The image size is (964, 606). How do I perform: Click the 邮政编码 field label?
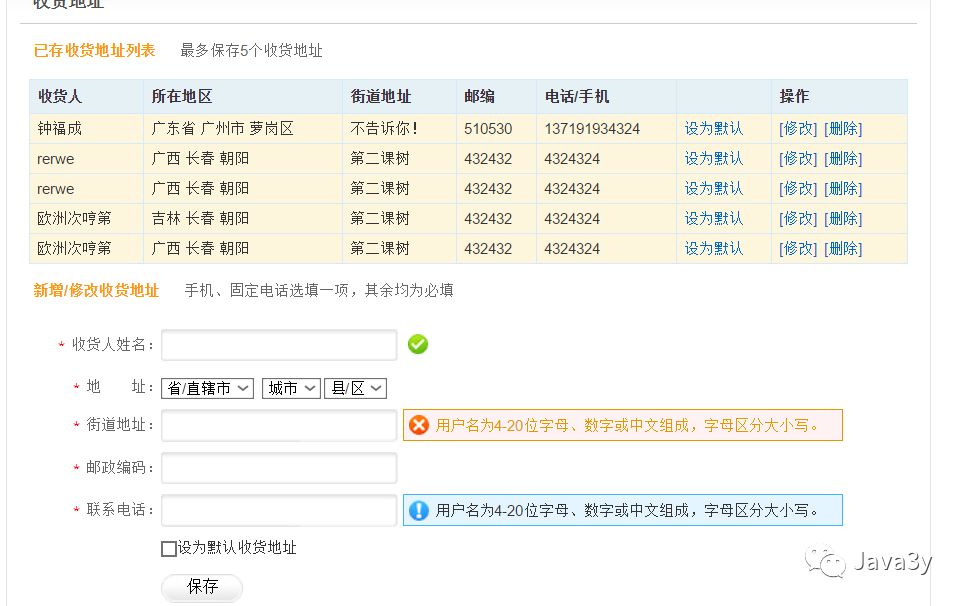click(119, 468)
